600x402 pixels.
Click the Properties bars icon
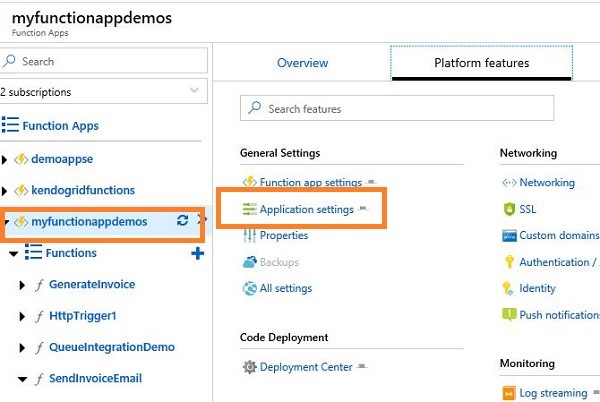(250, 236)
